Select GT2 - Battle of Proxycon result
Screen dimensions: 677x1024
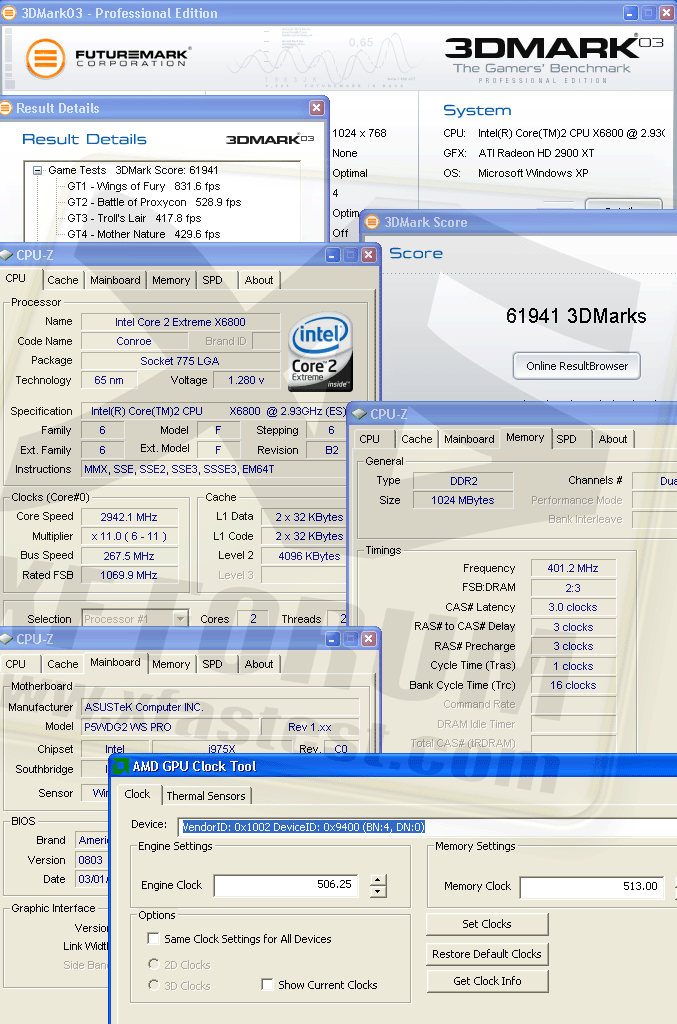click(x=154, y=202)
